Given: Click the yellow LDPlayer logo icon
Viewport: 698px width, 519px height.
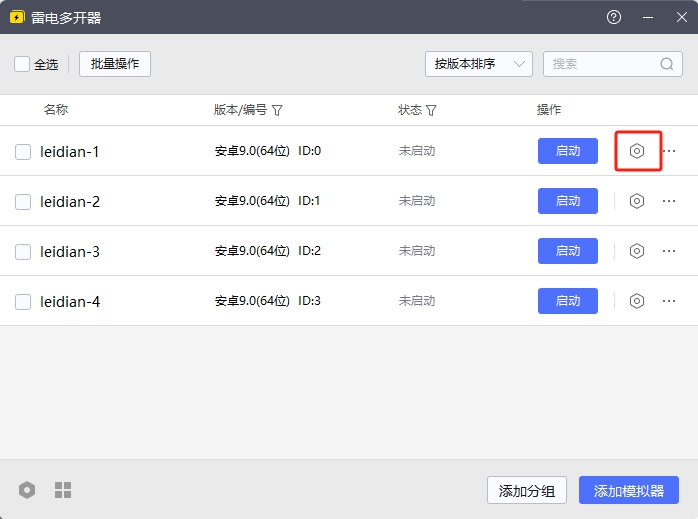Looking at the screenshot, I should (x=17, y=17).
